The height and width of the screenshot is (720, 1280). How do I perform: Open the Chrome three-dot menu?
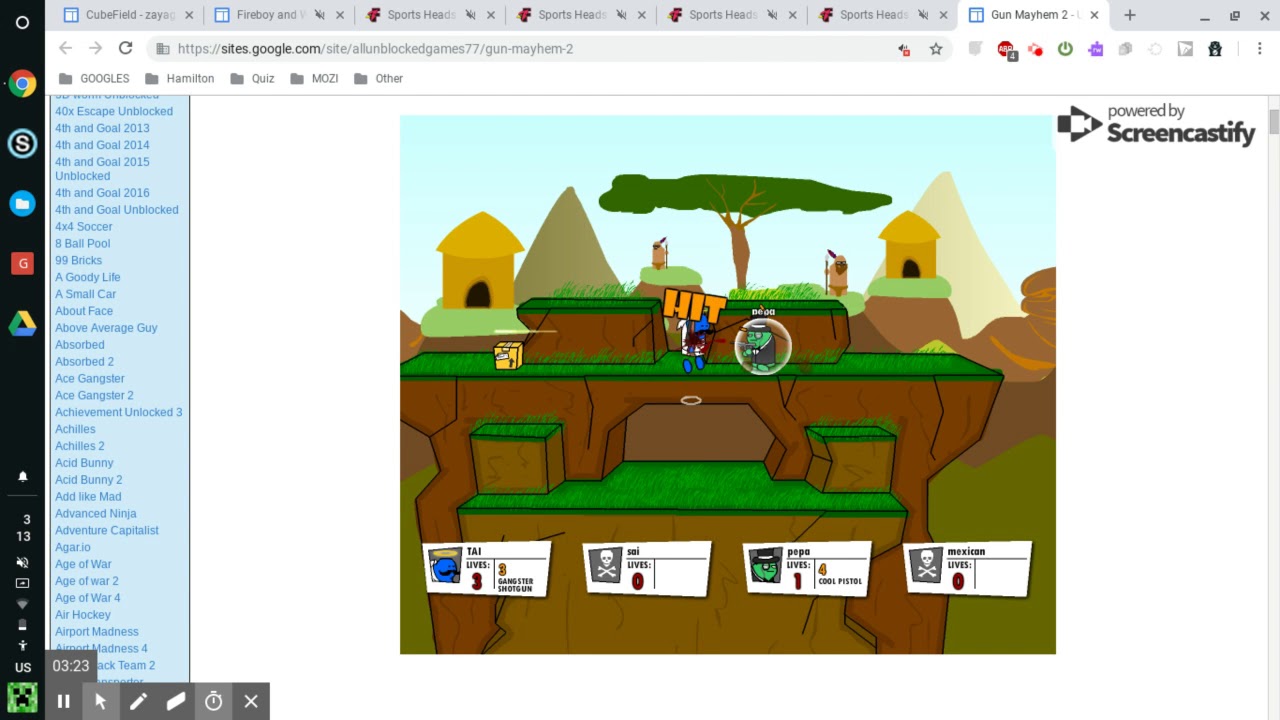click(x=1259, y=49)
